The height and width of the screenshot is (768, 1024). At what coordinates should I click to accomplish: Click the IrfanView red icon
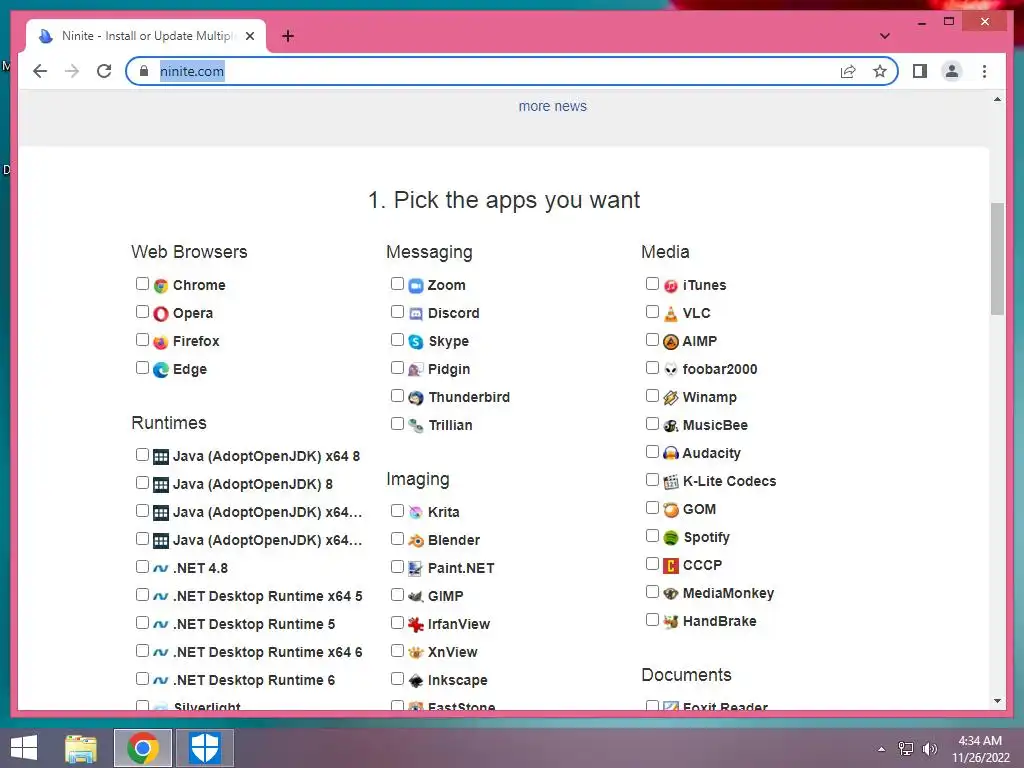[416, 624]
